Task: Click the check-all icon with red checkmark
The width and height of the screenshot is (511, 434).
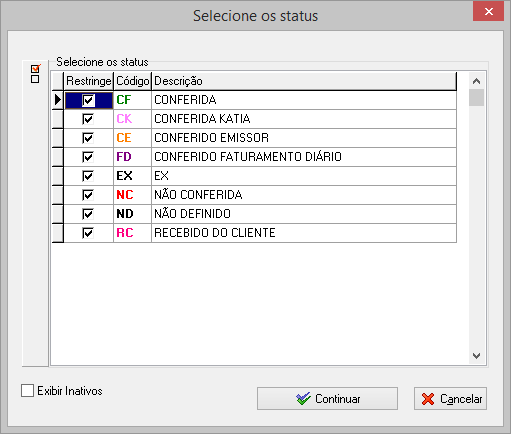Action: click(x=35, y=69)
